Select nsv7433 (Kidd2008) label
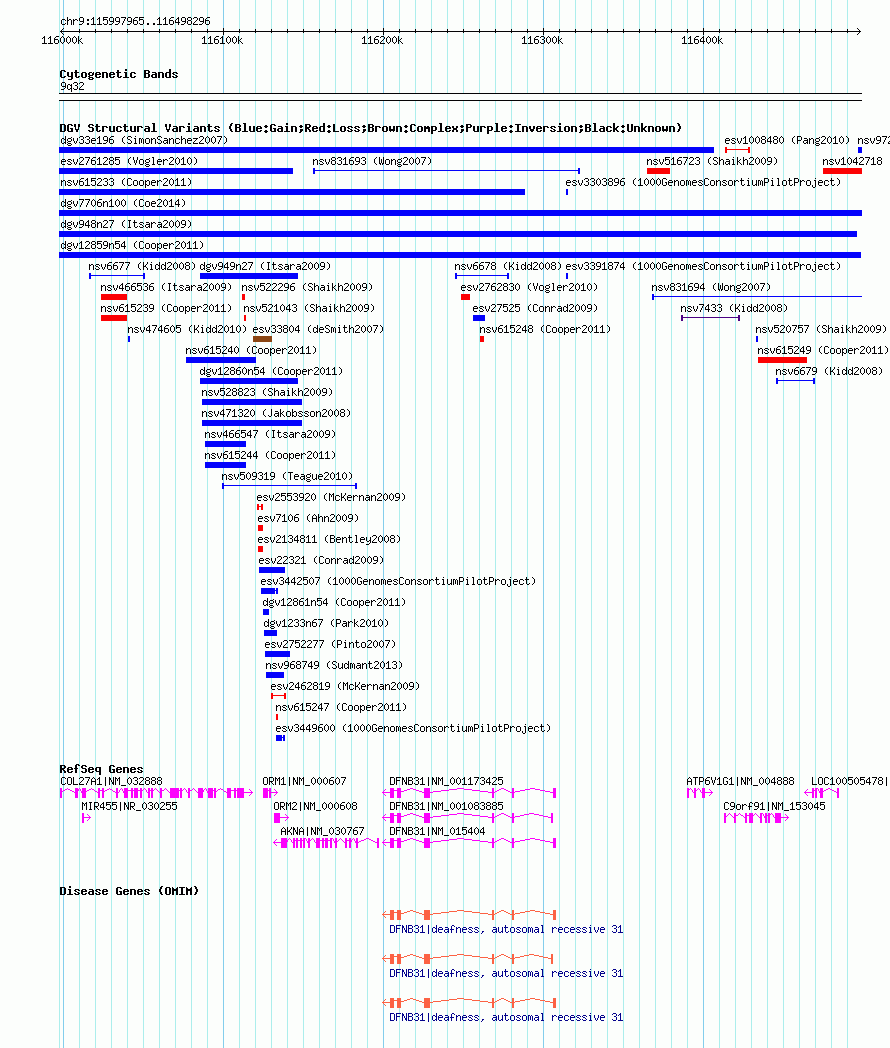The image size is (890, 1048). 734,308
